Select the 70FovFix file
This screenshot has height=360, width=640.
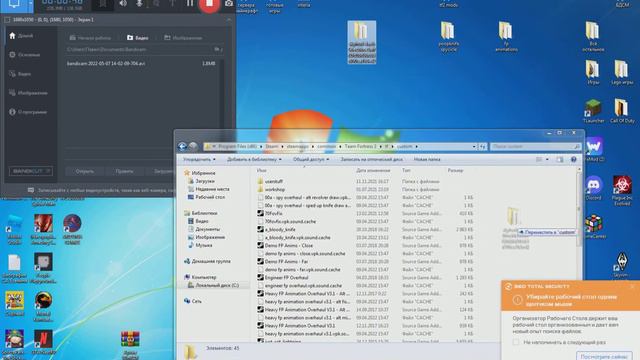(269, 213)
